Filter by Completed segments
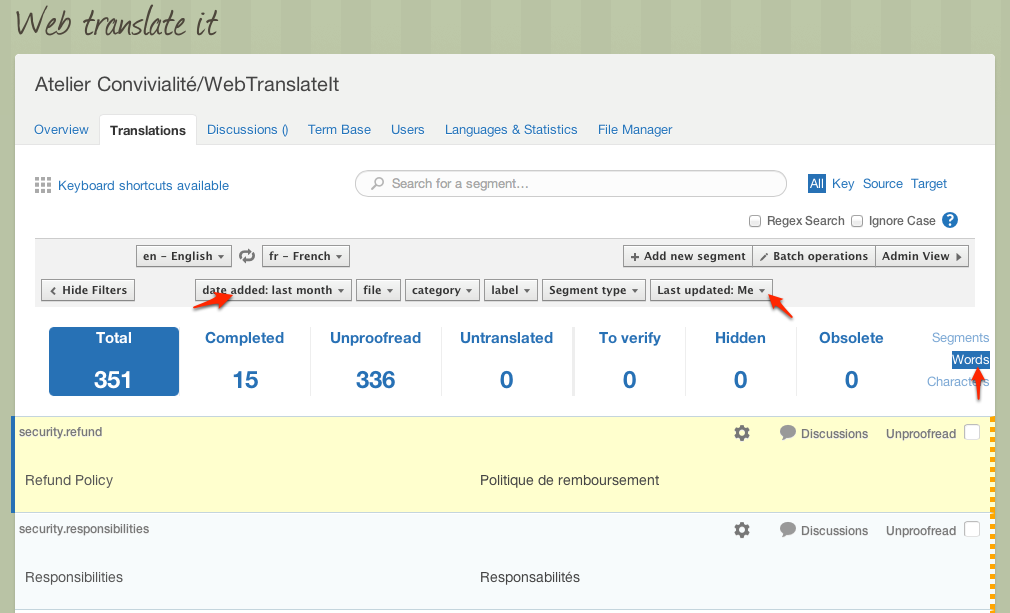The width and height of the screenshot is (1010, 613). [x=245, y=361]
